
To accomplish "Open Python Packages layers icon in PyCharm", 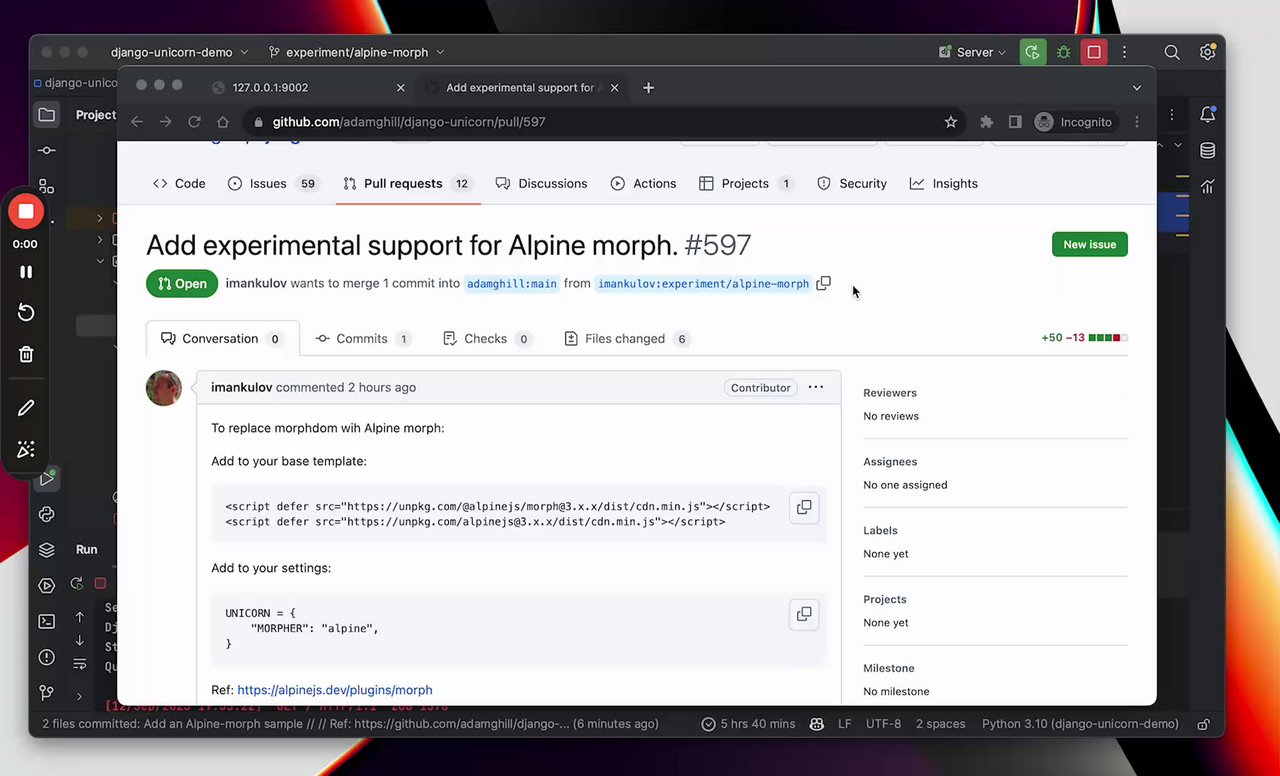I will pos(46,550).
